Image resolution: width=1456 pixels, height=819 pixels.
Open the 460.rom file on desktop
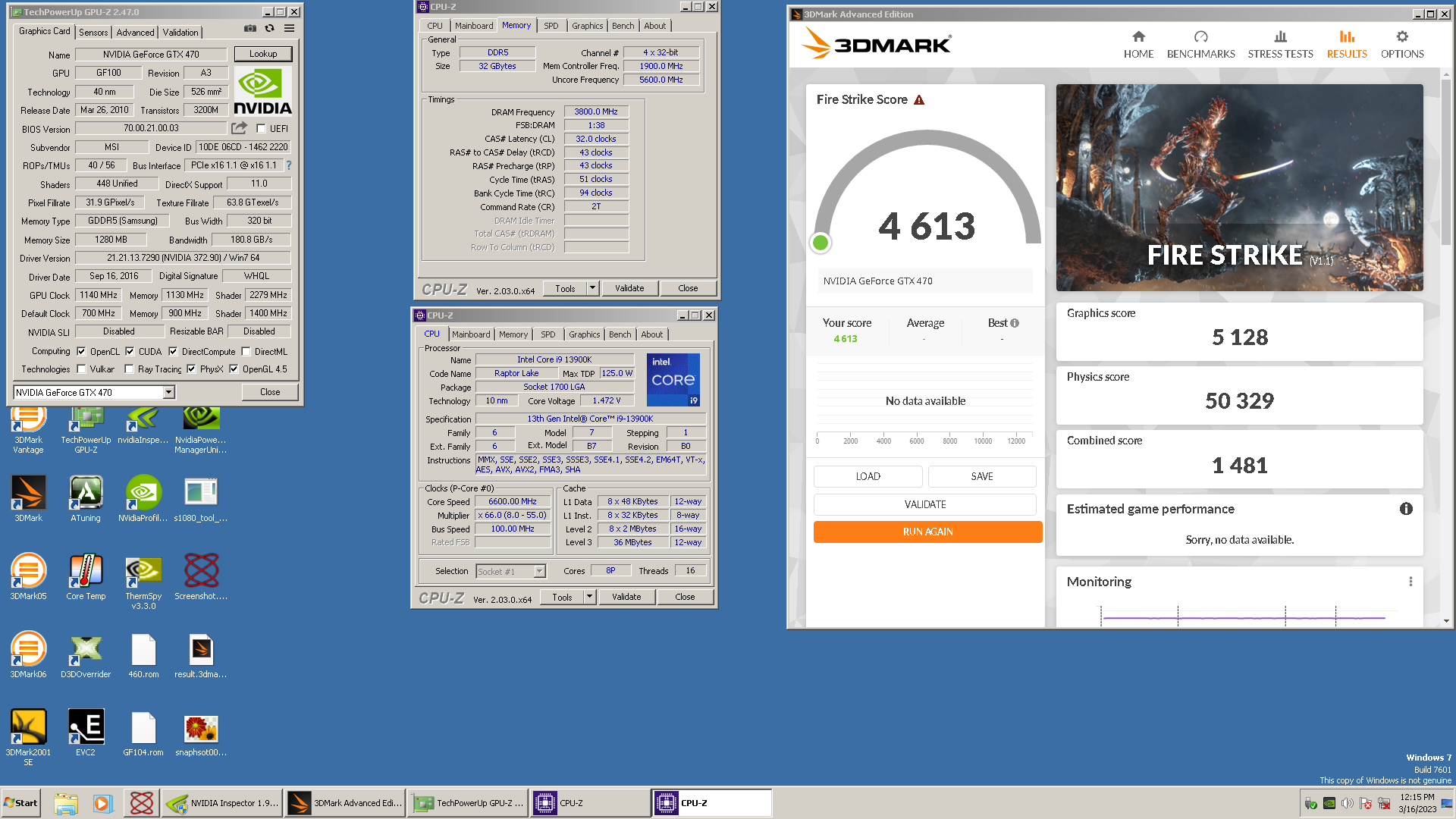coord(143,655)
